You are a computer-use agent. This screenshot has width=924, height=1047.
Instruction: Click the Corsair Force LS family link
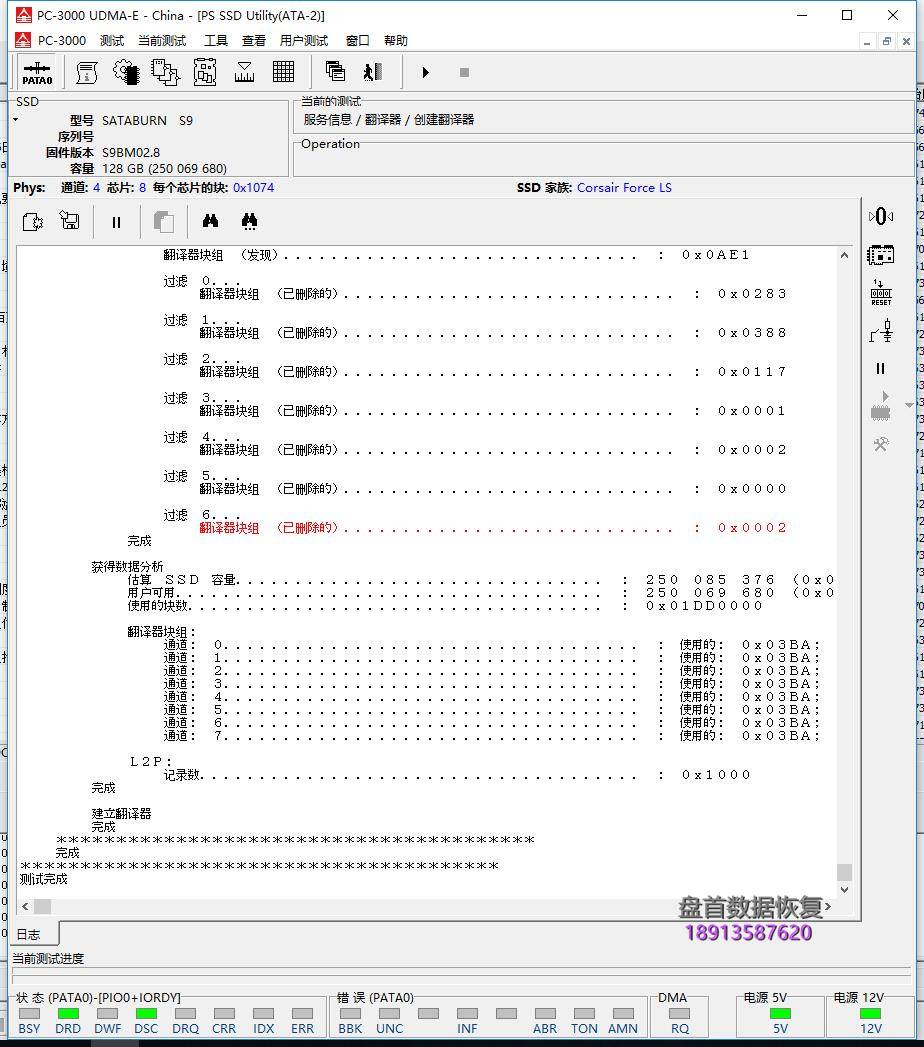(624, 188)
